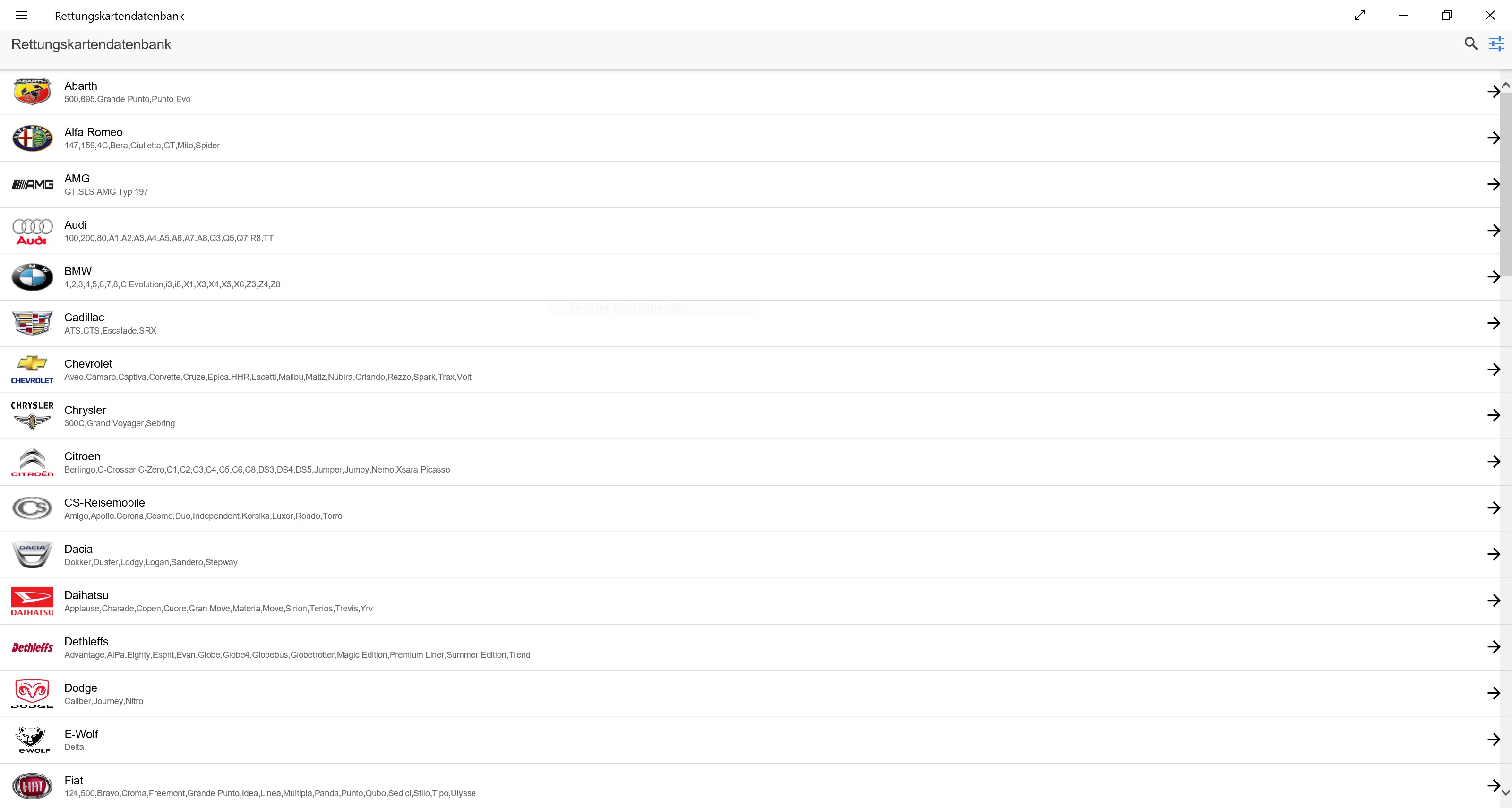Expand Chevrolet using its right arrow
The height and width of the screenshot is (808, 1512).
(1493, 369)
